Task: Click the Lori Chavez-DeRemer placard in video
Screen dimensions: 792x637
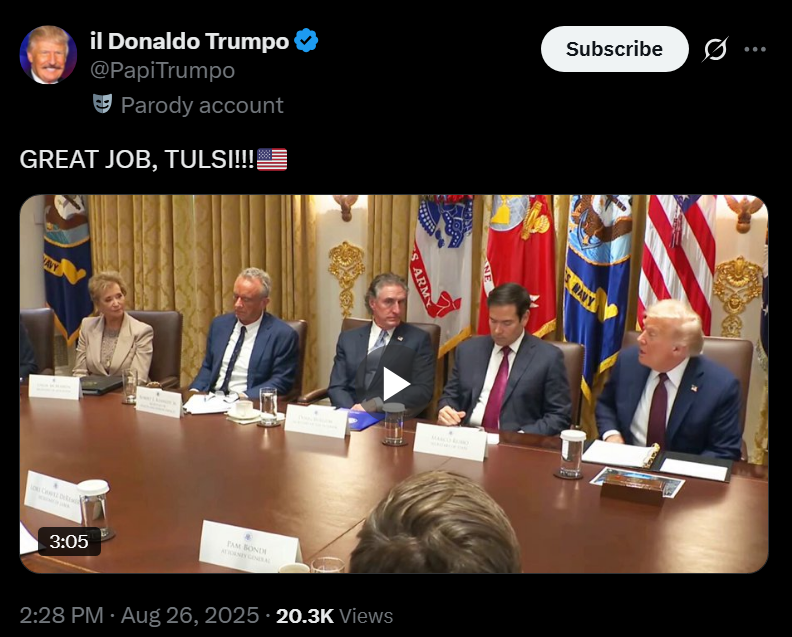Action: tap(54, 496)
